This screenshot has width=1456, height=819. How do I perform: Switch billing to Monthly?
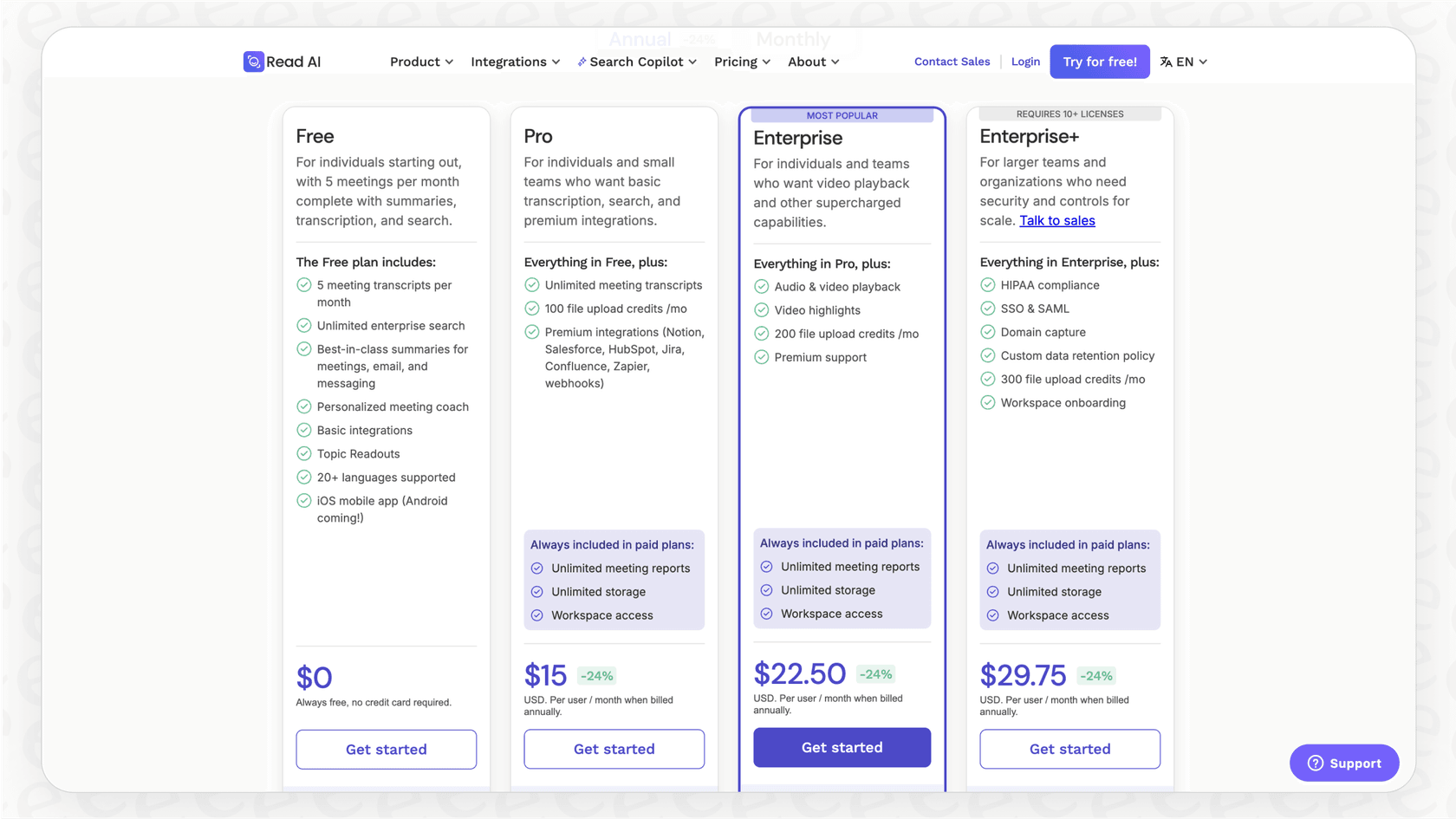tap(792, 39)
